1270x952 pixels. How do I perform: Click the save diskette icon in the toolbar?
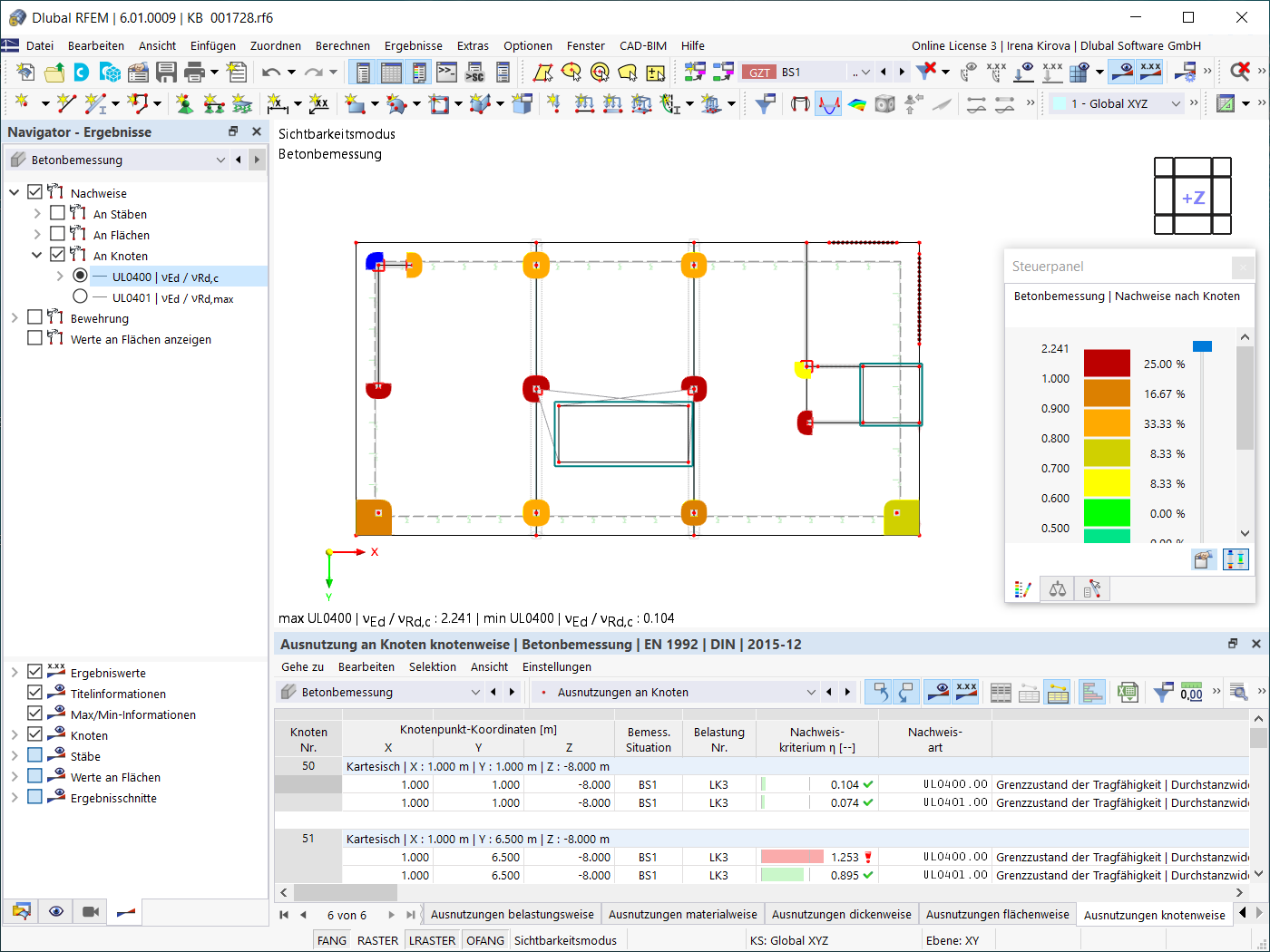[166, 72]
